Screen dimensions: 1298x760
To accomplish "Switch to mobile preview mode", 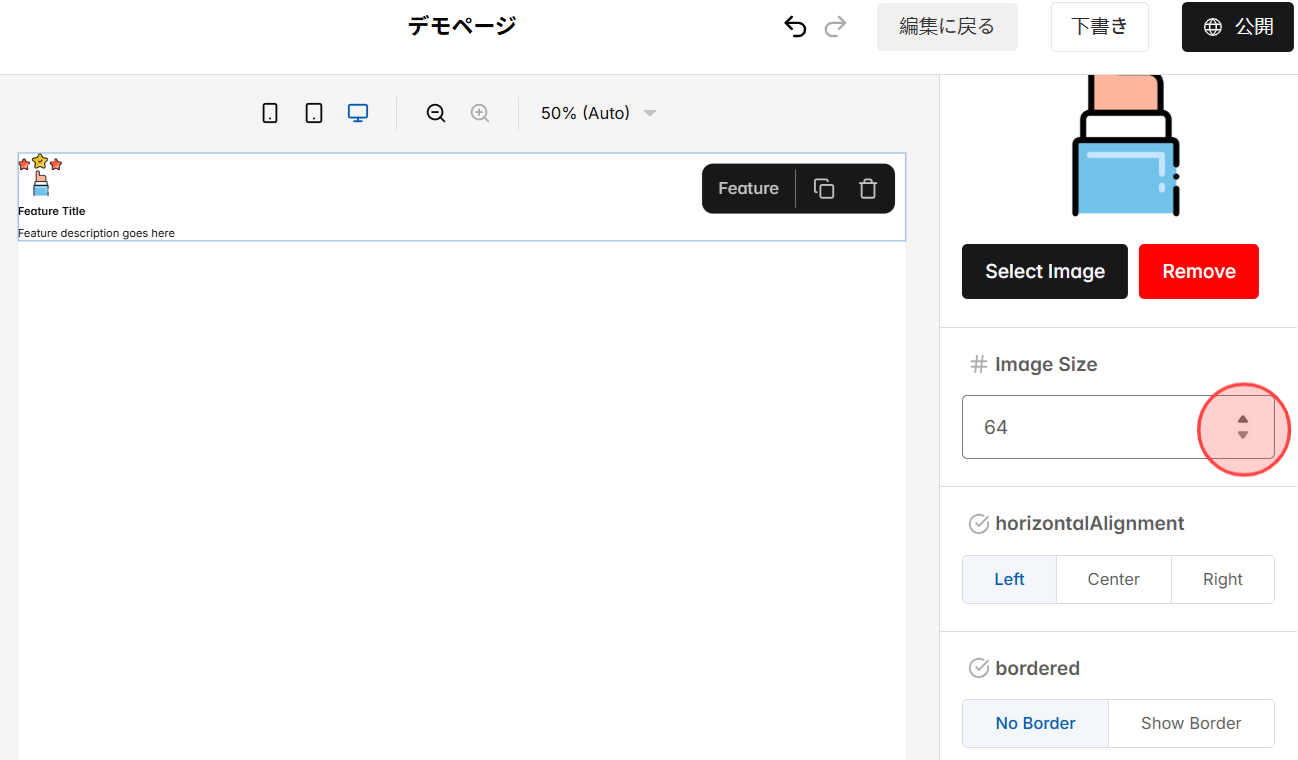I will coord(269,113).
